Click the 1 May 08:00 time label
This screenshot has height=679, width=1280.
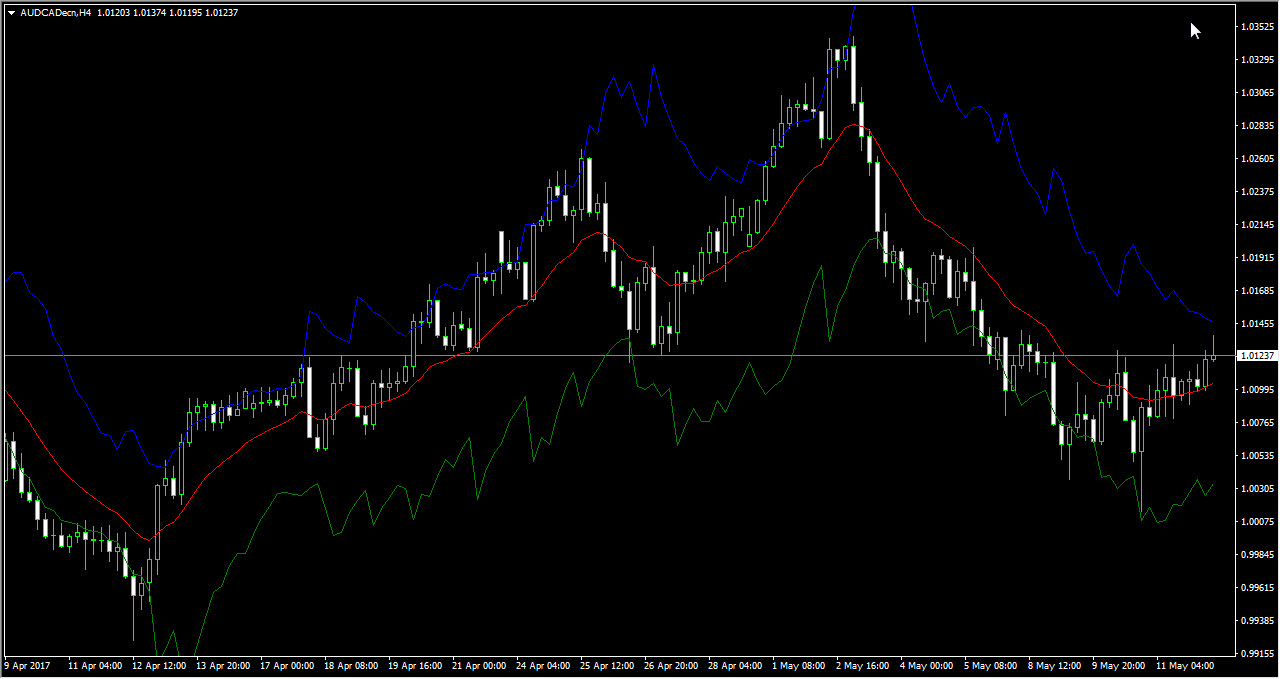[x=799, y=665]
